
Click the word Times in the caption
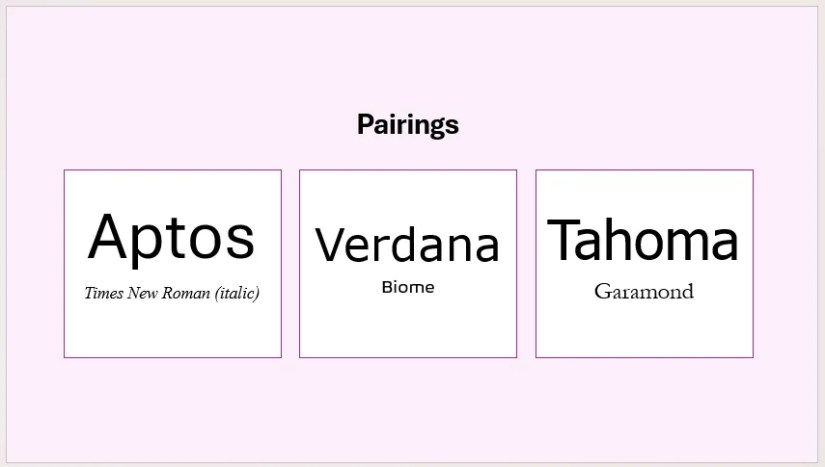104,294
